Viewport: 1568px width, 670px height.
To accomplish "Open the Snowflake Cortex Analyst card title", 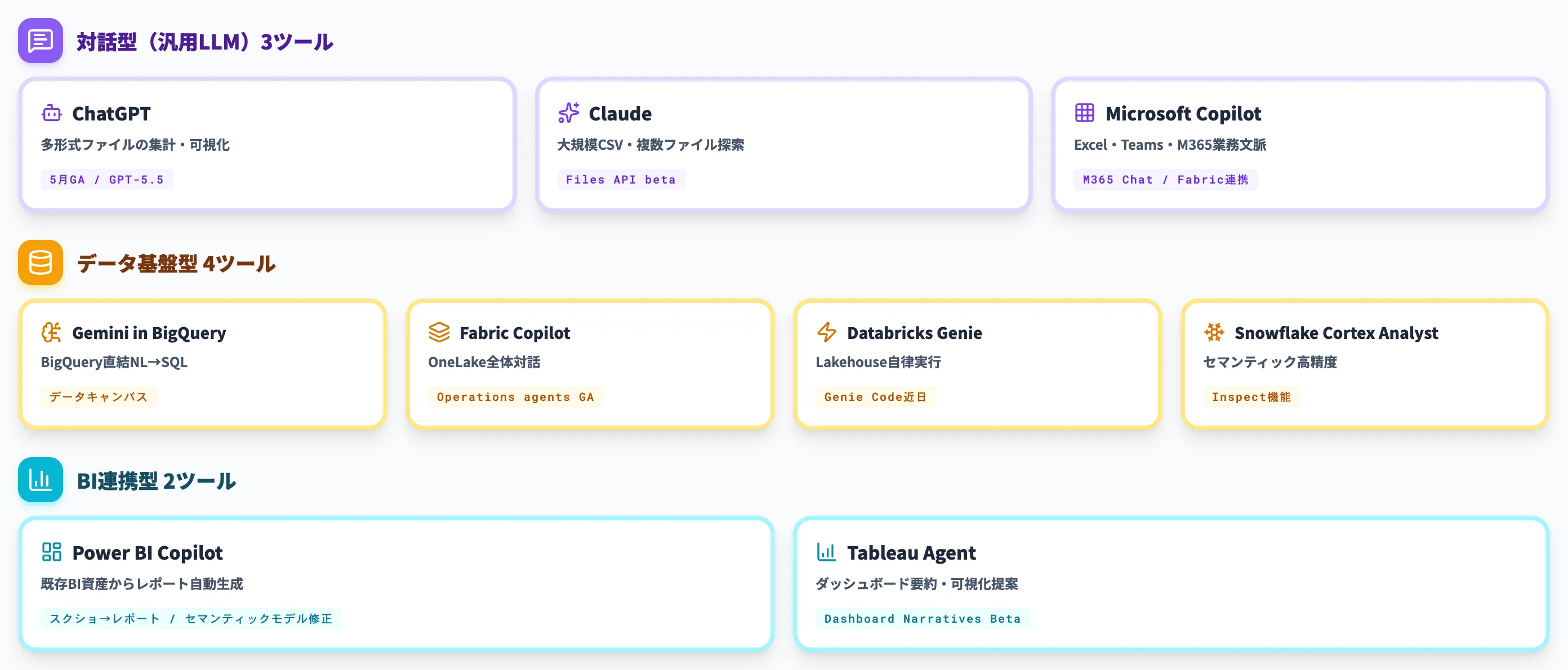I will pos(1336,333).
